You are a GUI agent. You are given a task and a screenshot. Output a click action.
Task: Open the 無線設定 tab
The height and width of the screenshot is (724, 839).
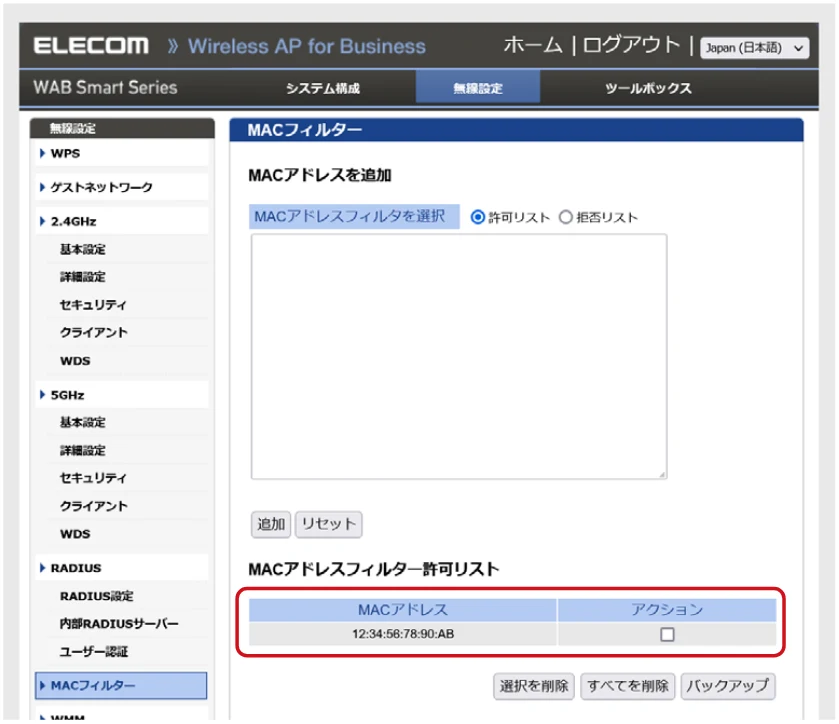(477, 88)
